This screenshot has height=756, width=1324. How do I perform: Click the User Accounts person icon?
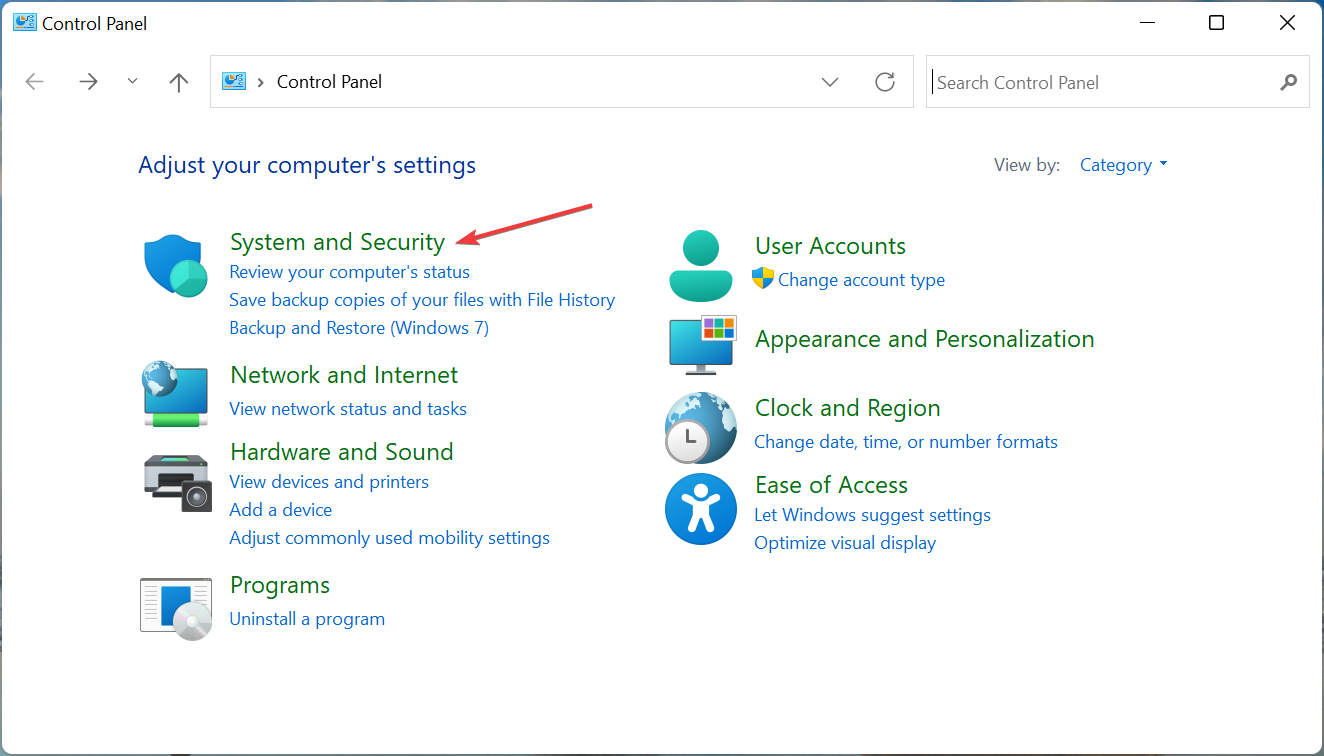(x=701, y=266)
